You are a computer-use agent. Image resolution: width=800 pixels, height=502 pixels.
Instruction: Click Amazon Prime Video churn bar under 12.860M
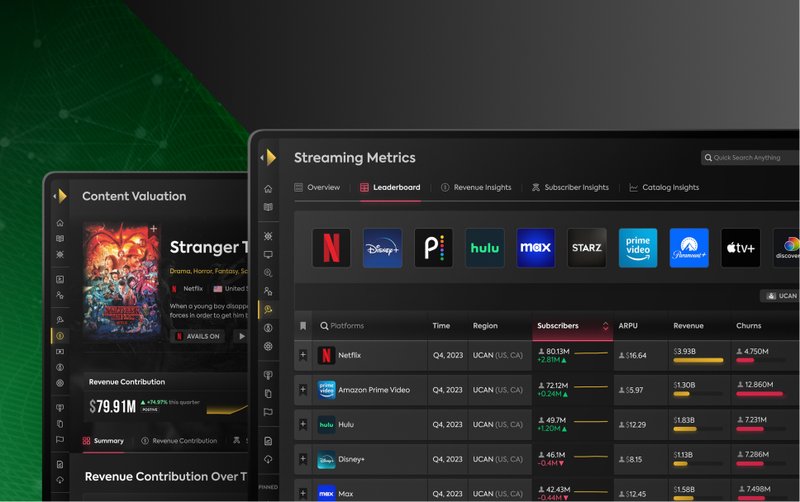click(759, 394)
